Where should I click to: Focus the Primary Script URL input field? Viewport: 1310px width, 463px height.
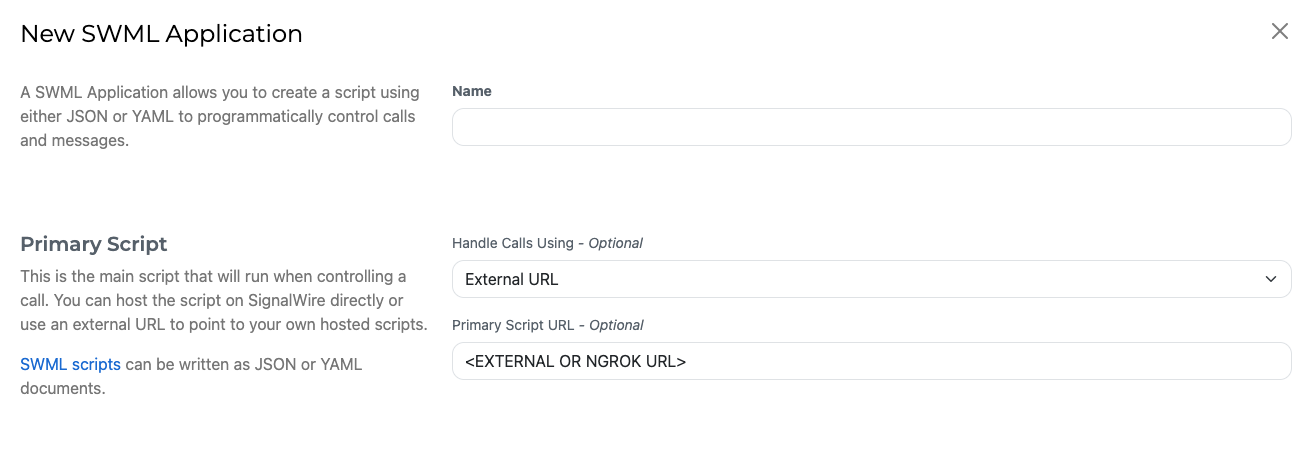click(870, 361)
